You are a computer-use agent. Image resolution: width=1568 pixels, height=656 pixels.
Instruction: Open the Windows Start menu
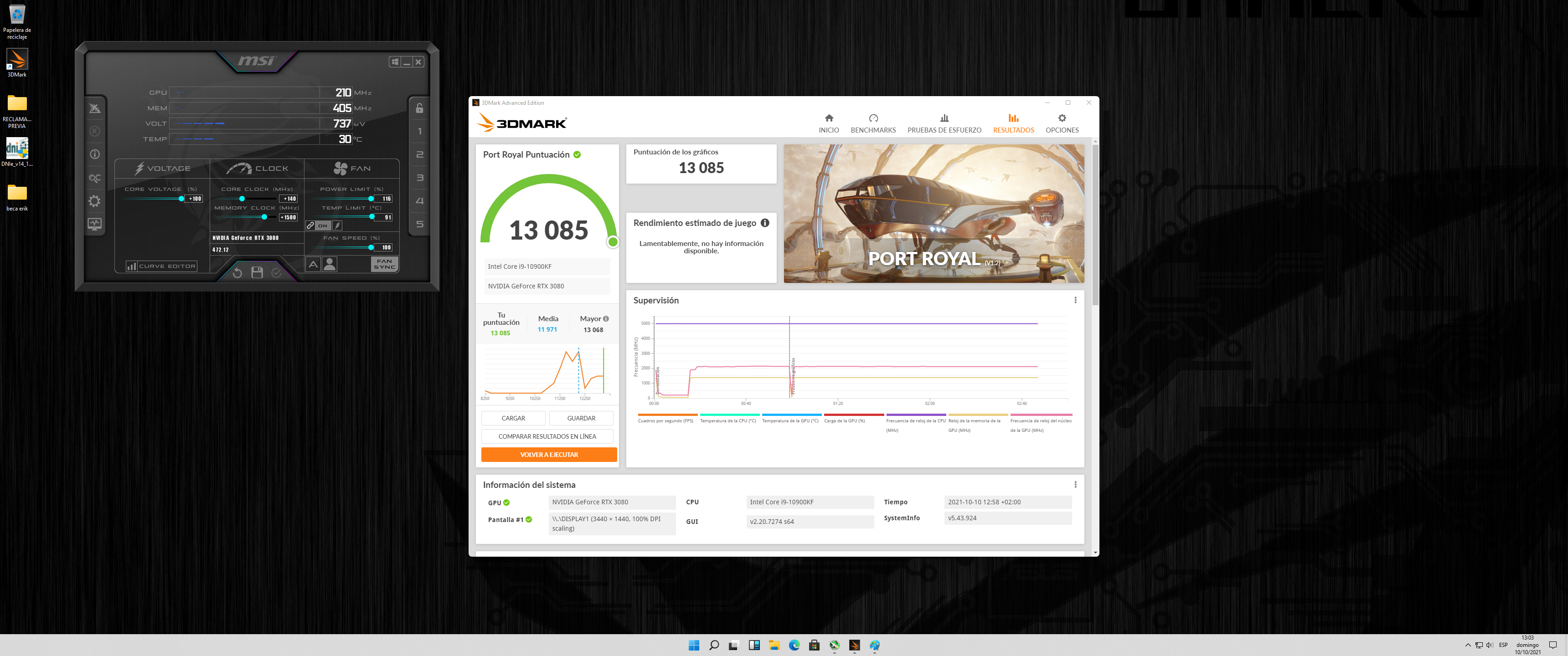[694, 645]
